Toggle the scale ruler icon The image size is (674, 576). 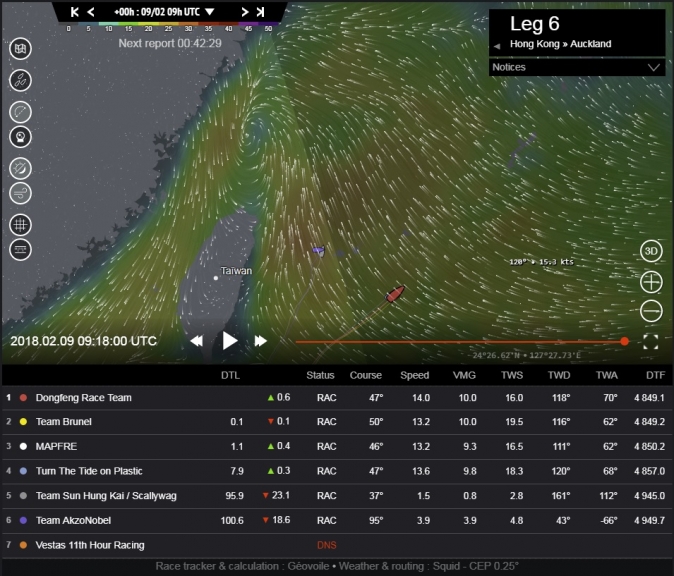20,250
